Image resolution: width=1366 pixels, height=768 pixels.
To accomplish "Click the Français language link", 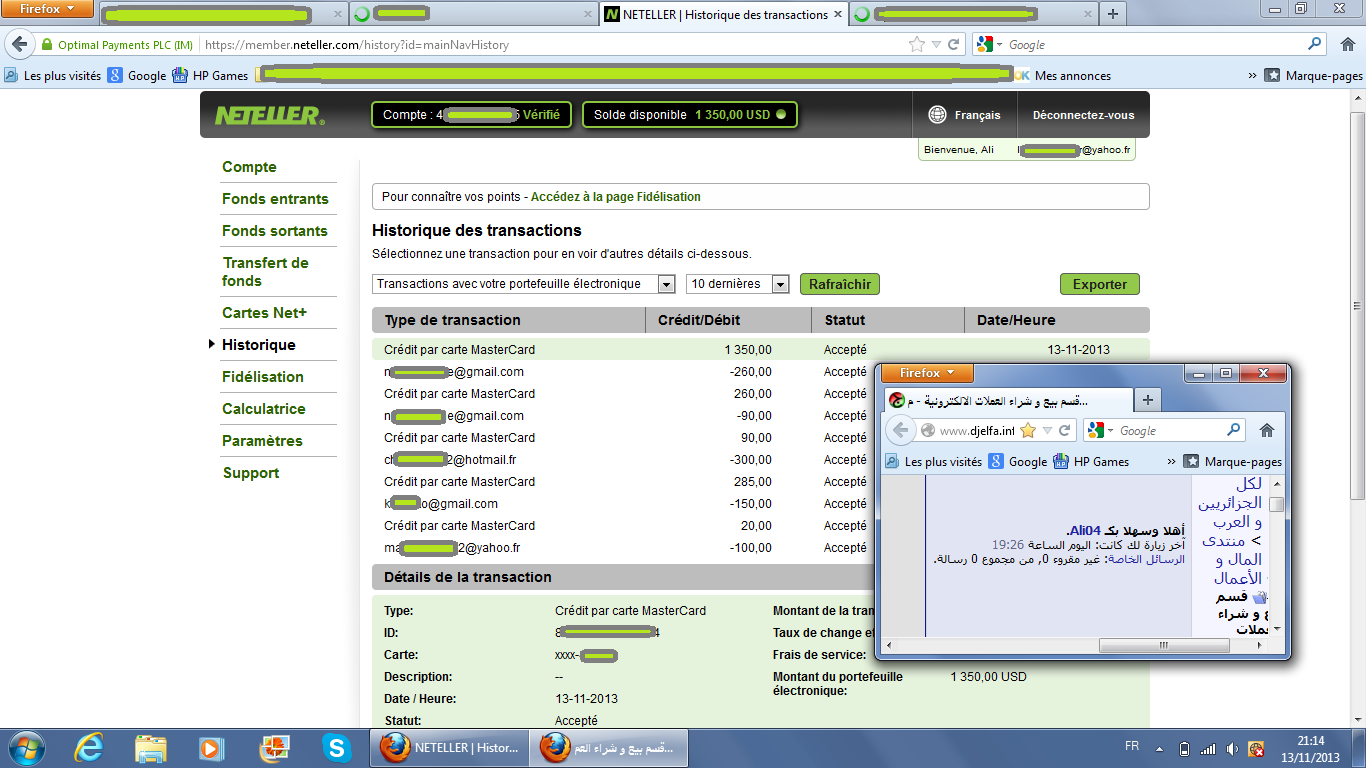I will tap(977, 115).
